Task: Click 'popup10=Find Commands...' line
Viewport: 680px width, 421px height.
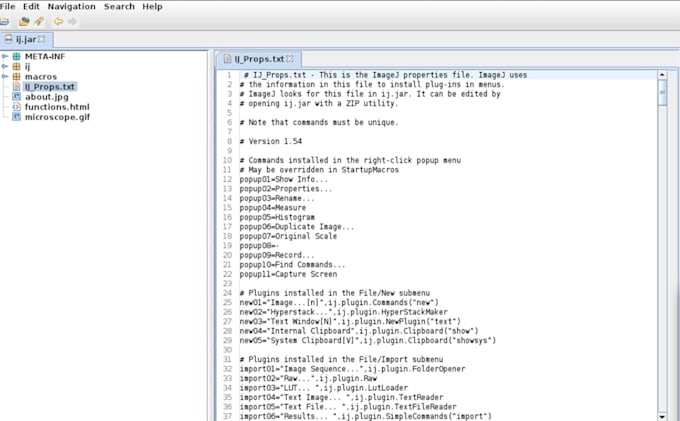Action: tap(293, 264)
